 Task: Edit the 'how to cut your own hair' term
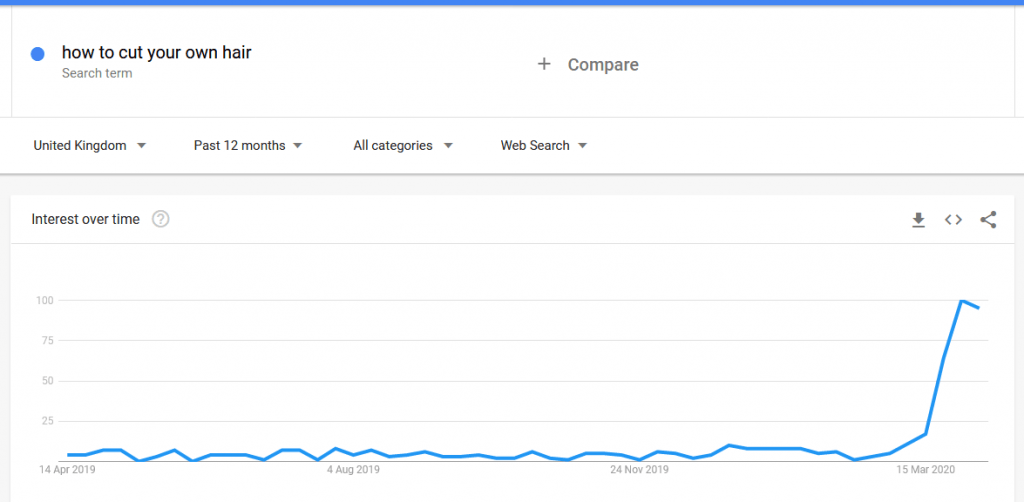pyautogui.click(x=157, y=53)
